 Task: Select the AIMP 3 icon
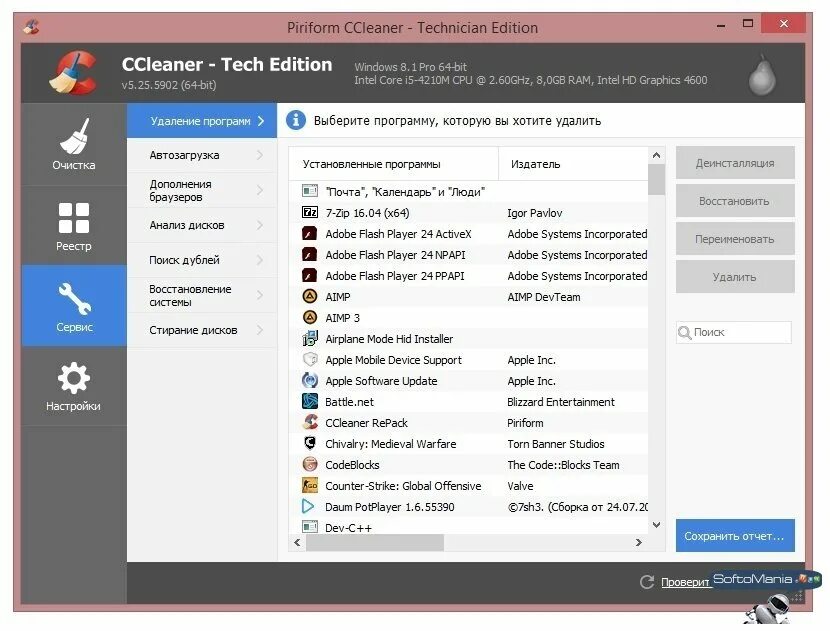point(310,318)
